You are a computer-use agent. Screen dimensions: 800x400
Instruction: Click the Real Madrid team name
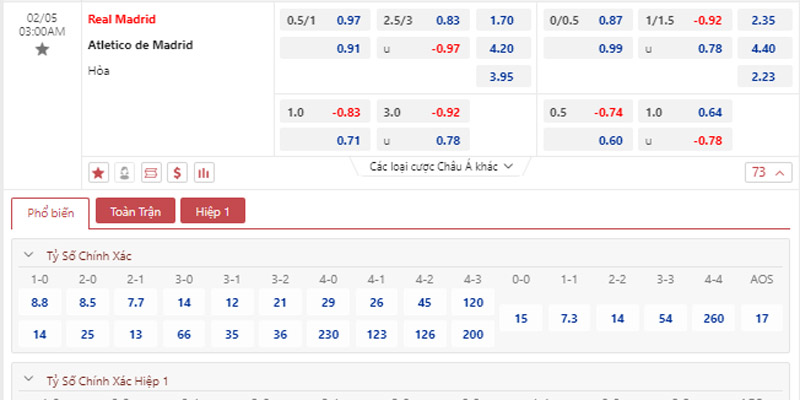[122, 19]
